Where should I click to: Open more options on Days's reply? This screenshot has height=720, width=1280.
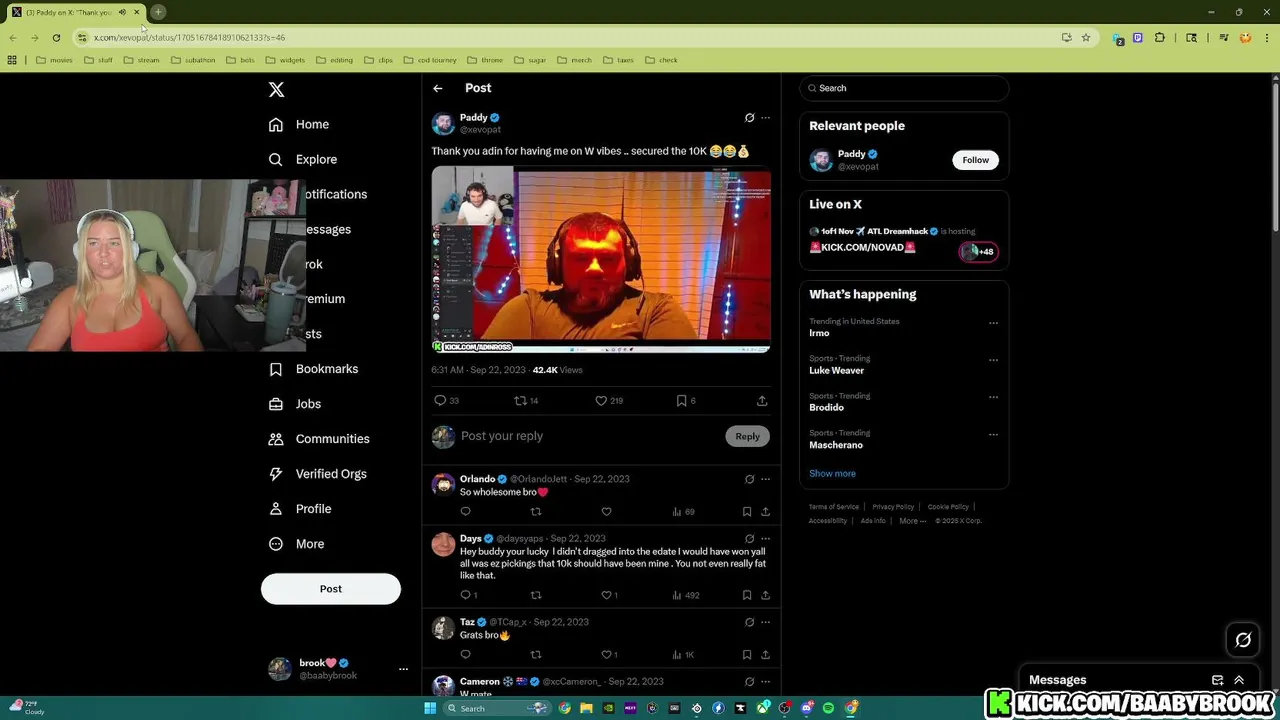(766, 539)
